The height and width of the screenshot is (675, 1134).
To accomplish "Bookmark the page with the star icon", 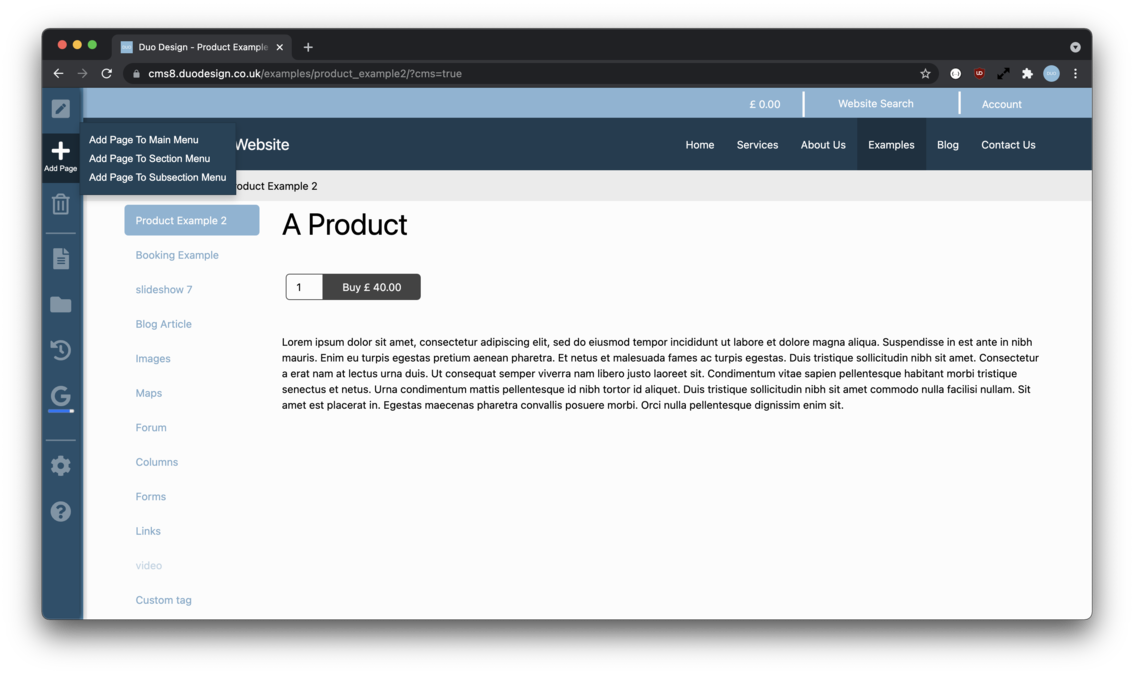I will coord(924,73).
